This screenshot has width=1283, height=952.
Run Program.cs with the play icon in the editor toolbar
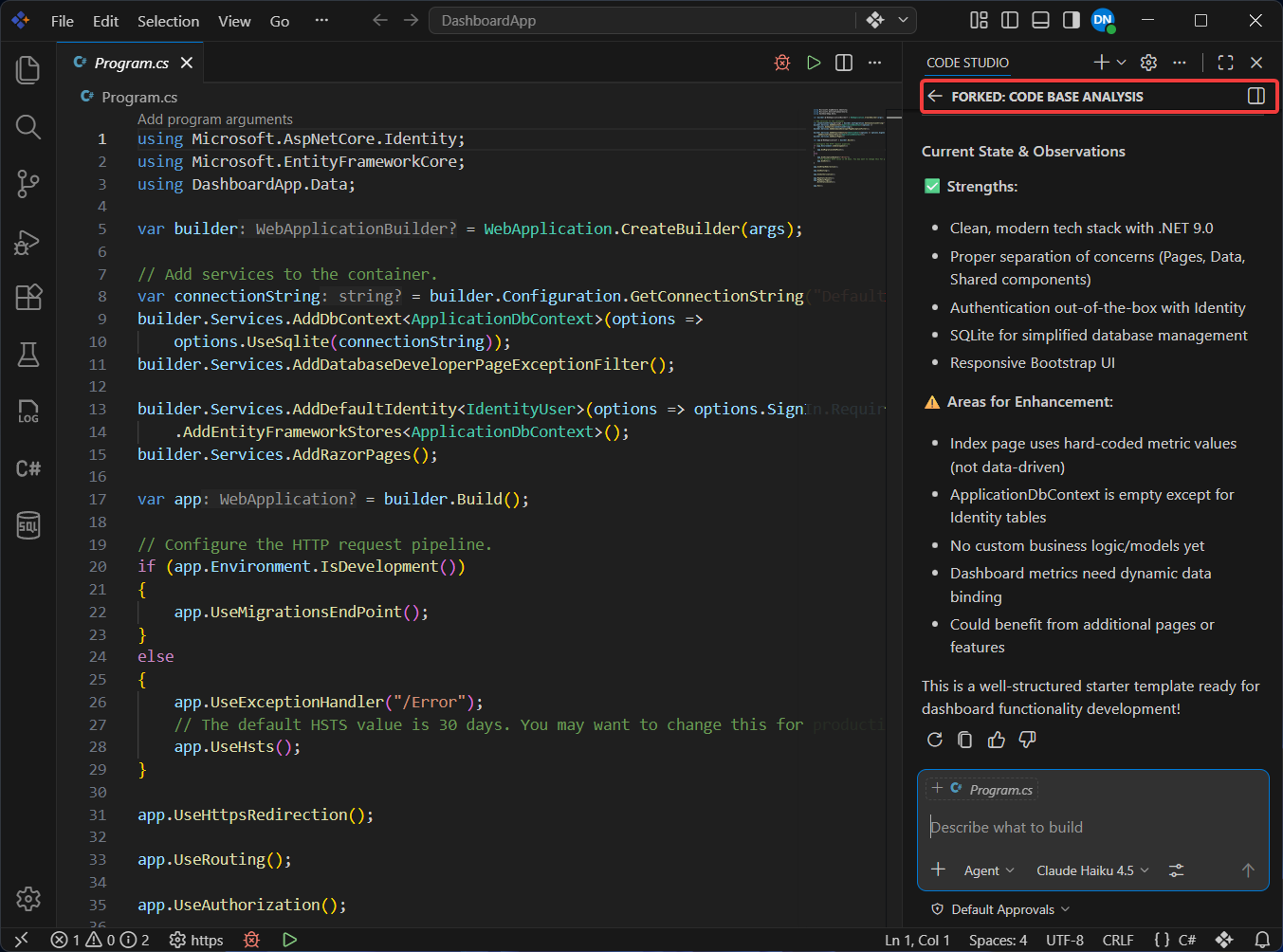[x=814, y=63]
